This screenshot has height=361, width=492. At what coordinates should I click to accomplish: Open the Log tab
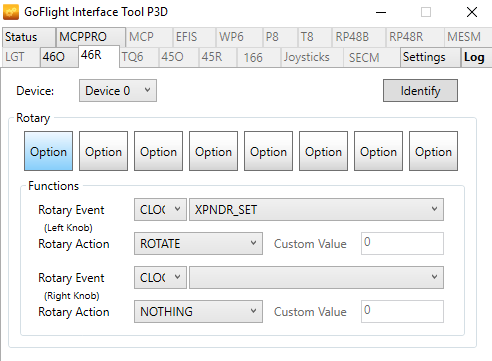[x=476, y=57]
